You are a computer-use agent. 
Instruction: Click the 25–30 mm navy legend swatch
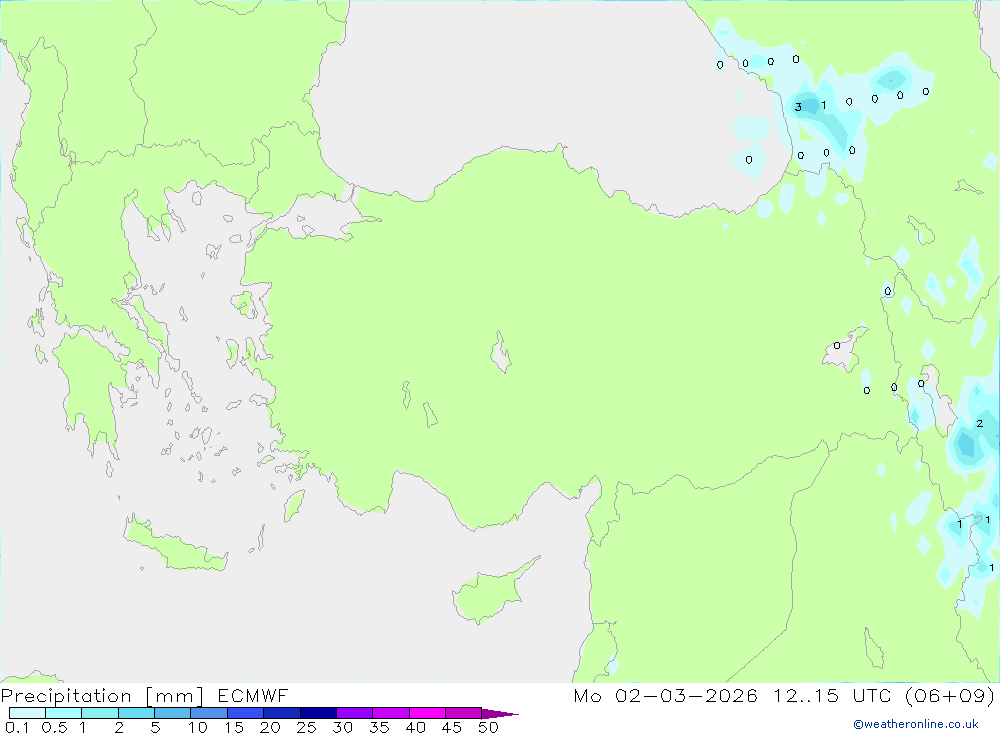point(318,713)
